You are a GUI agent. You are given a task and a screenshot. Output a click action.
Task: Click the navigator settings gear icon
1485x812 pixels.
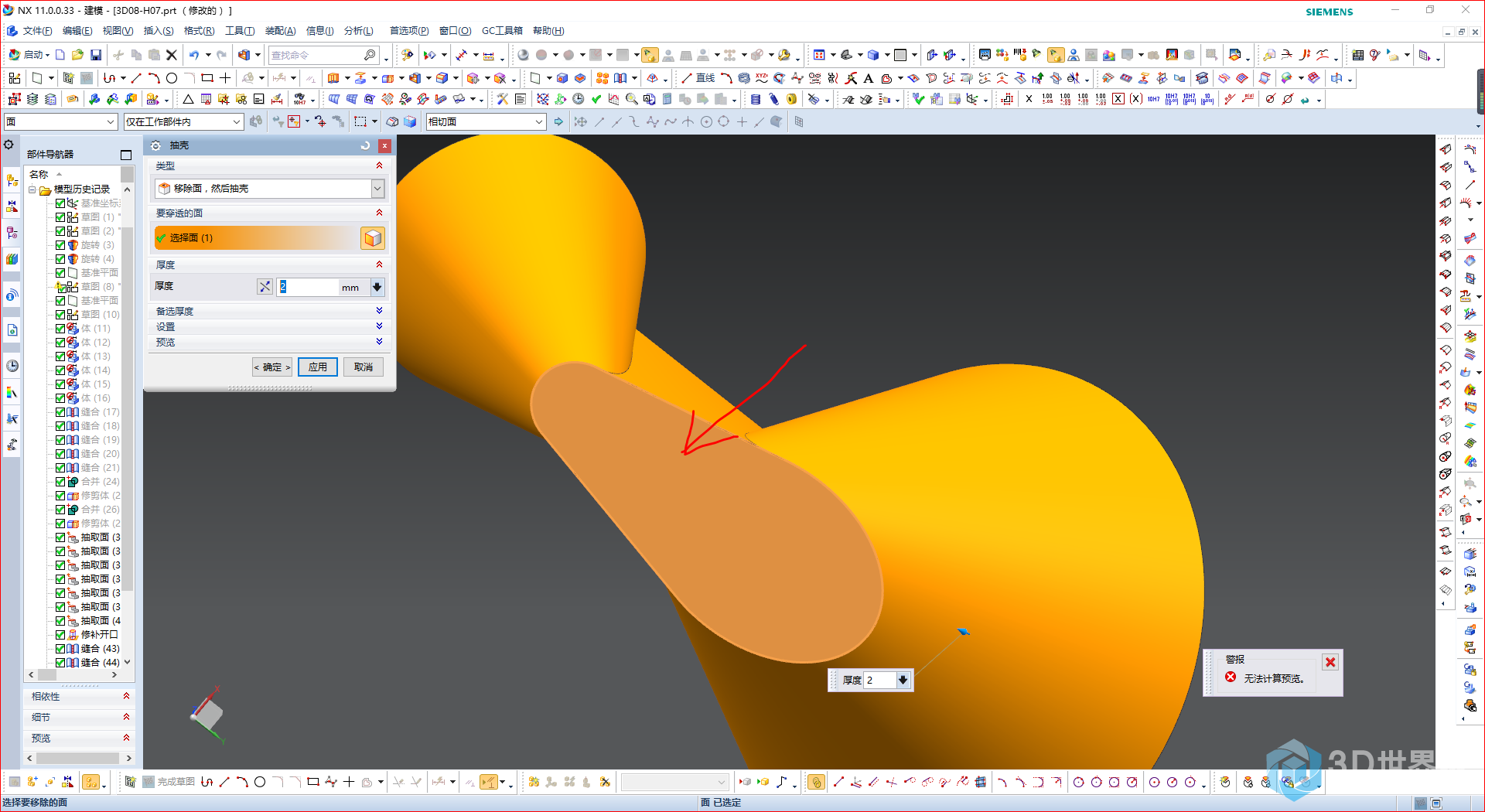pos(9,145)
